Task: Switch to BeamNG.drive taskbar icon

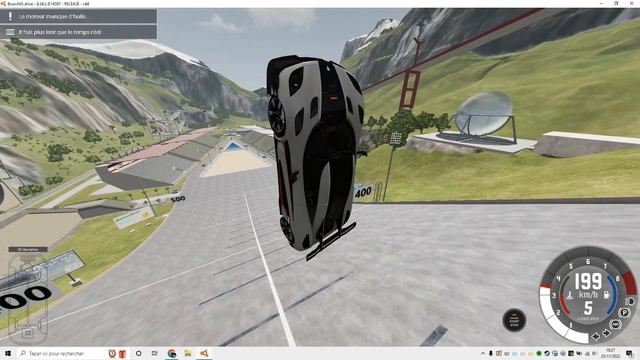Action: click(x=204, y=353)
